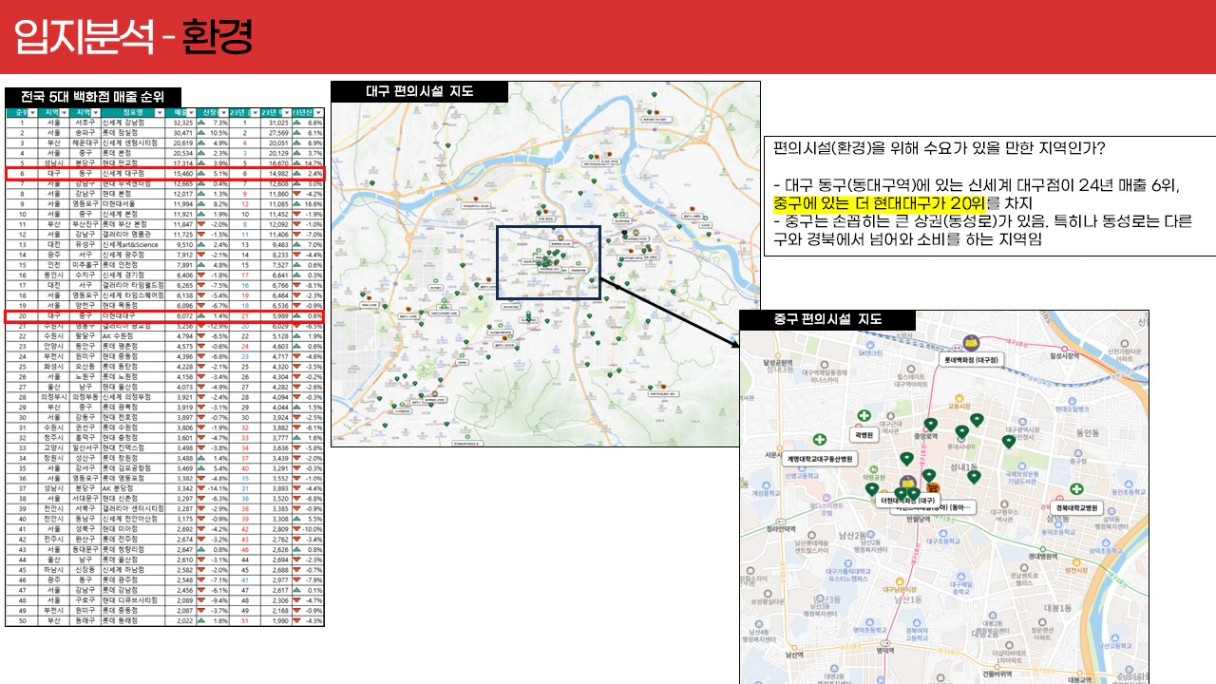Click the green cross beside 계명대학교대구동산병원 label
The width and height of the screenshot is (1216, 684).
pyautogui.click(x=820, y=440)
